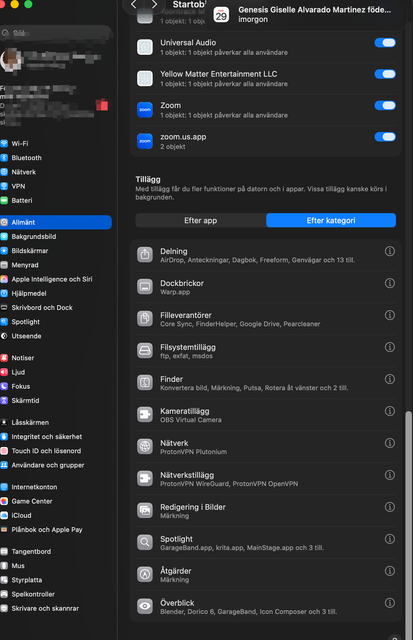Select Allmänt in the sidebar
413x640 pixels.
tap(56, 222)
